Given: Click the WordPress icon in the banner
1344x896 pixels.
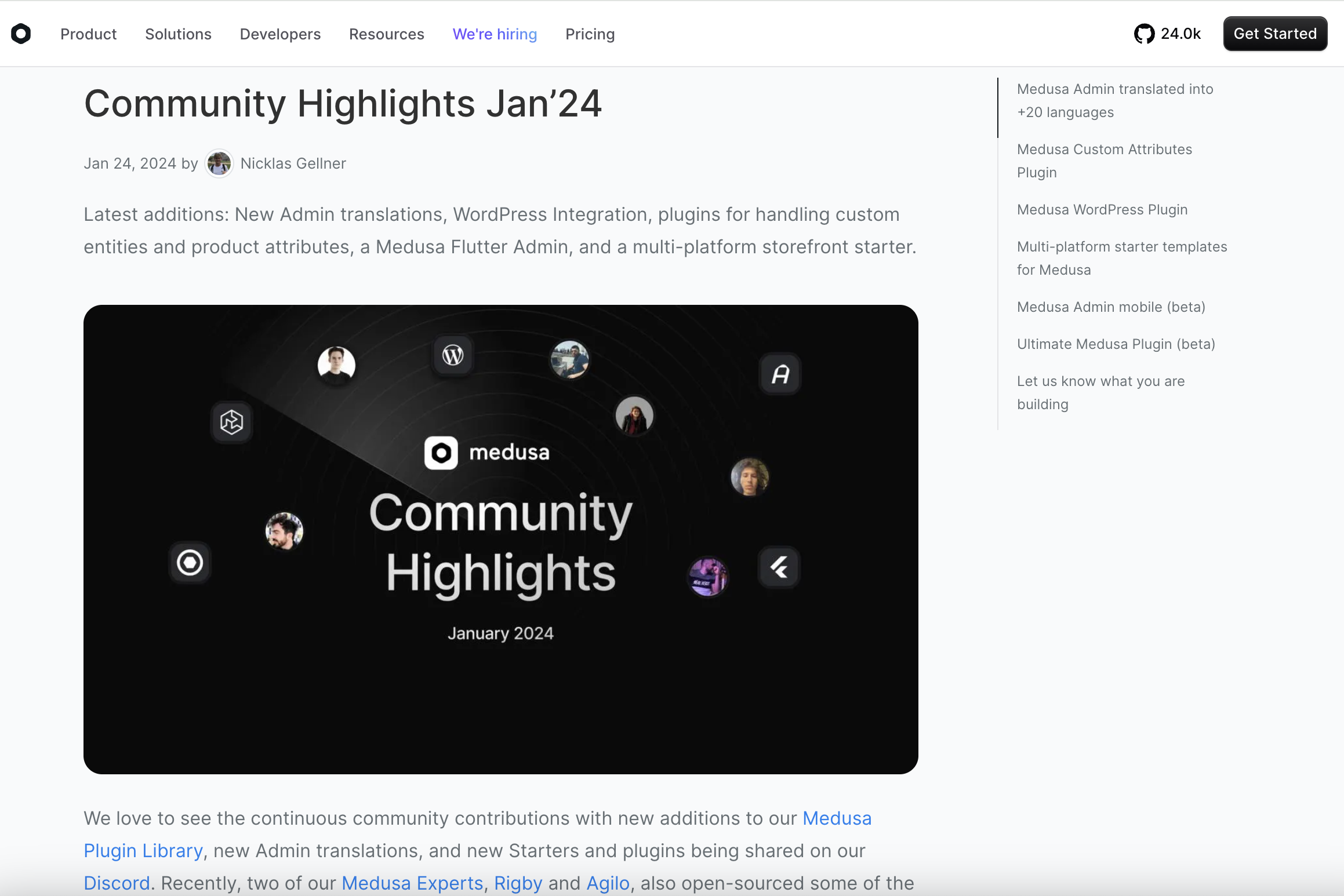Looking at the screenshot, I should pos(453,355).
